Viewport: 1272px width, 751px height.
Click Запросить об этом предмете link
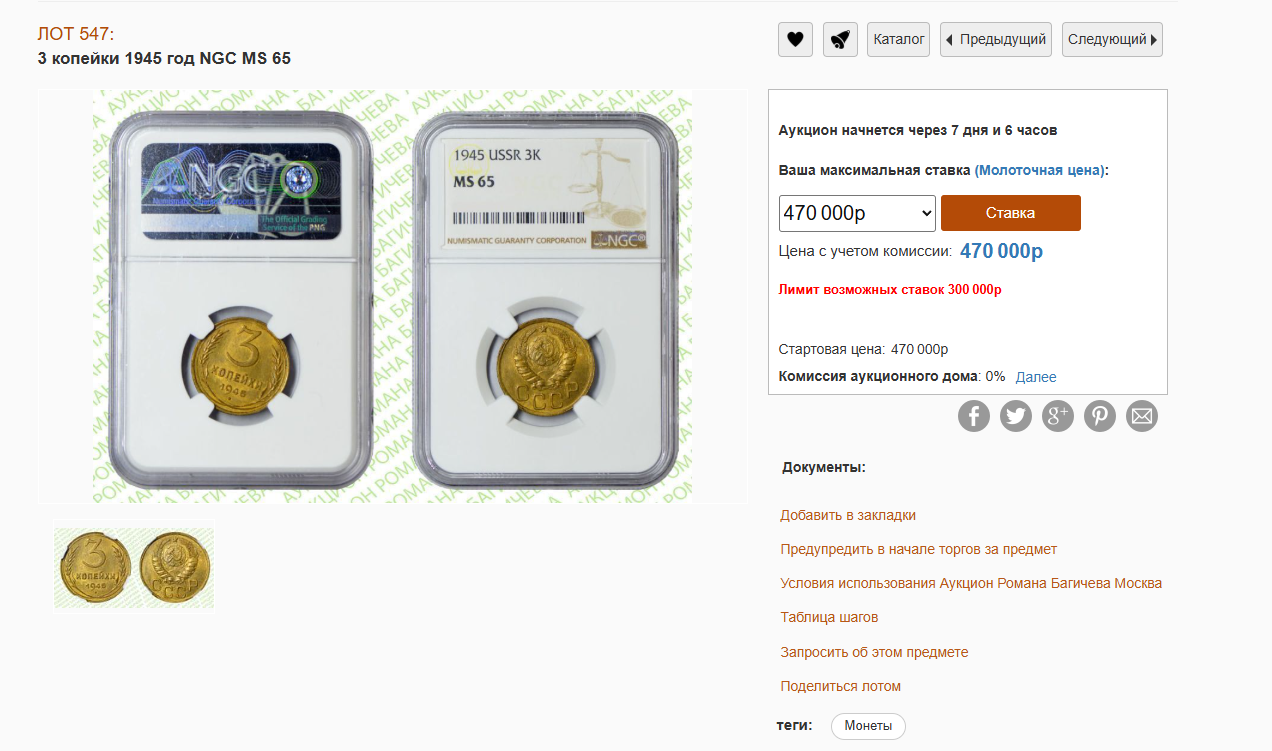tap(874, 652)
